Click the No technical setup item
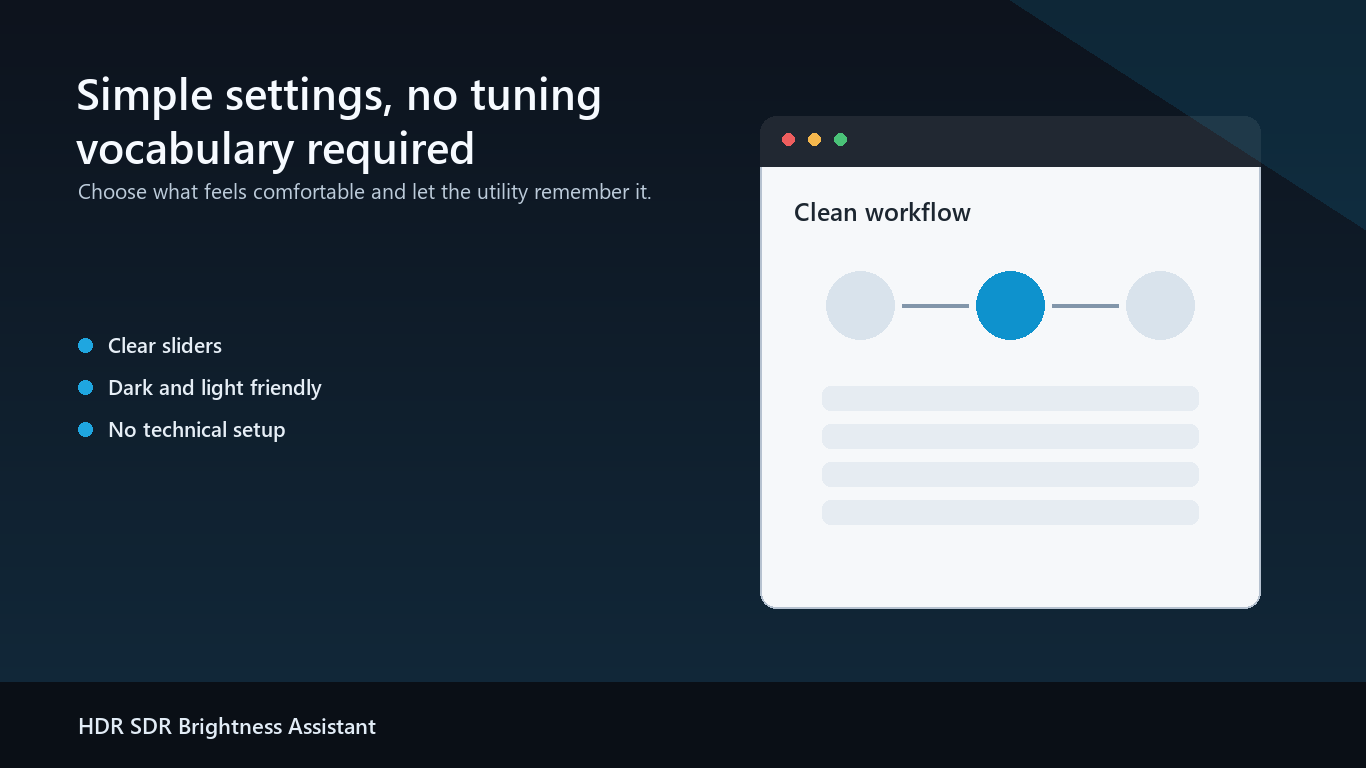 click(x=197, y=430)
